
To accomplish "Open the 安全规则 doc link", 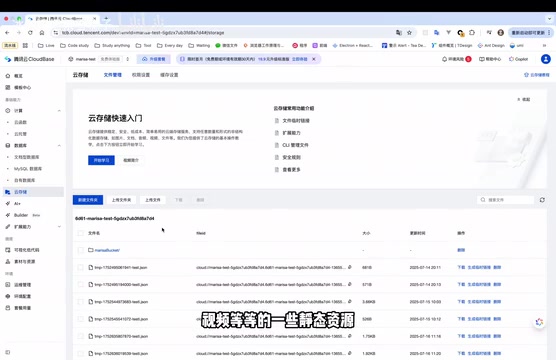I will pos(291,157).
